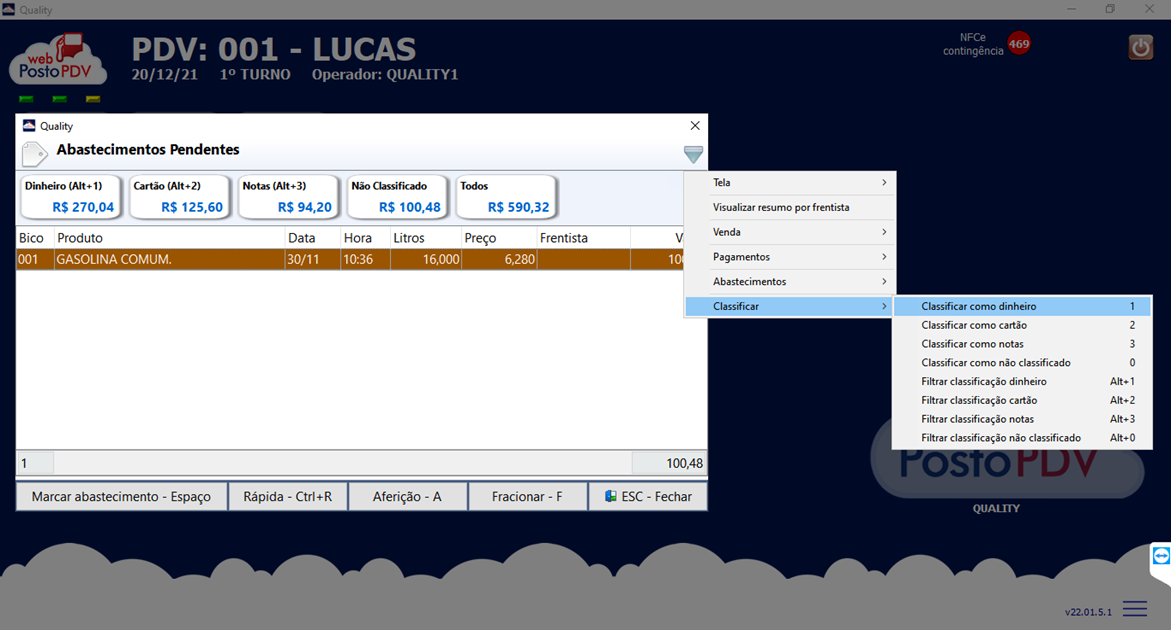Show Todos fuelings total card
This screenshot has width=1171, height=630.
pos(506,197)
